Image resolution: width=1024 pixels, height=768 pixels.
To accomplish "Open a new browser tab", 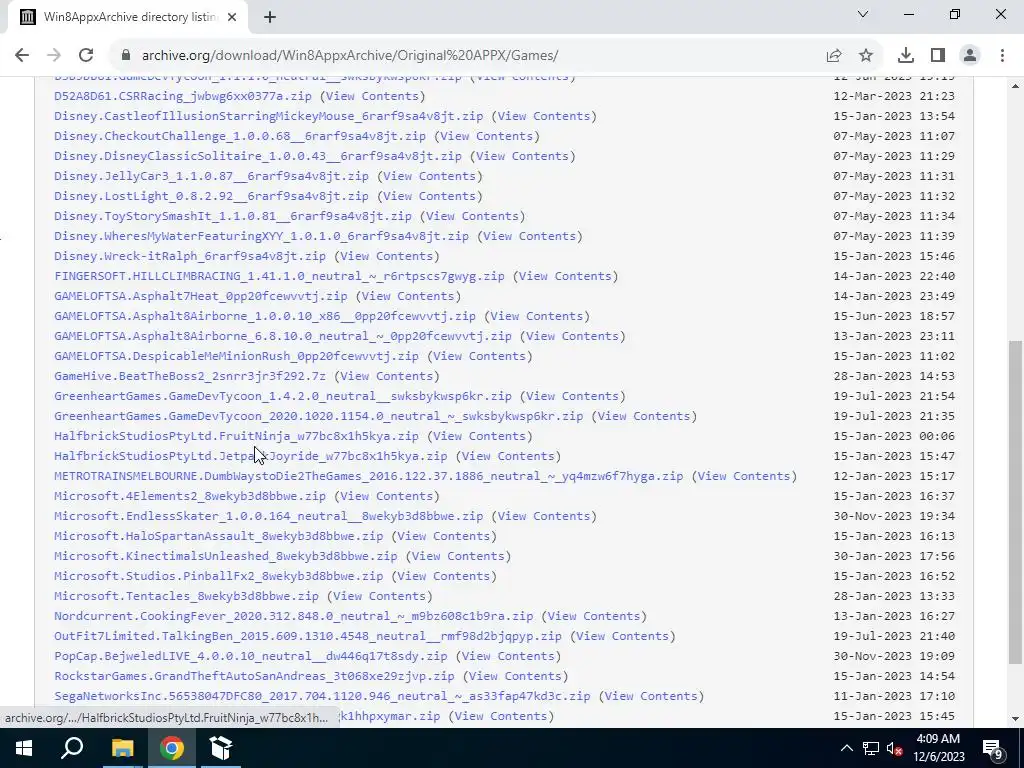I will (x=270, y=17).
